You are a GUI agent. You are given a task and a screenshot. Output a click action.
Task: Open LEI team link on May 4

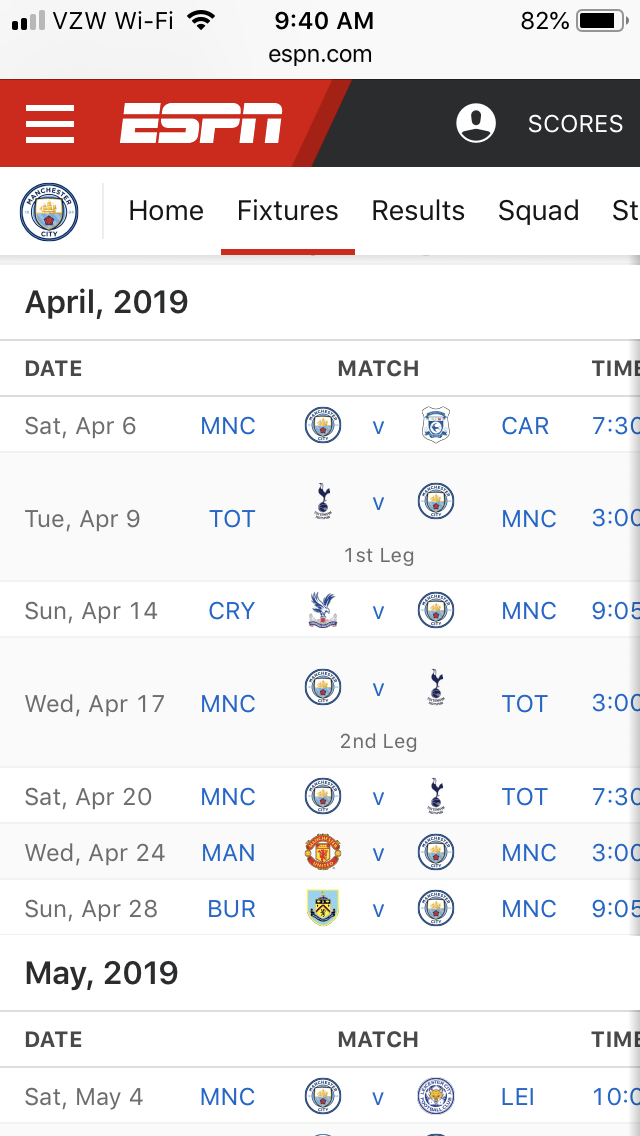518,1097
